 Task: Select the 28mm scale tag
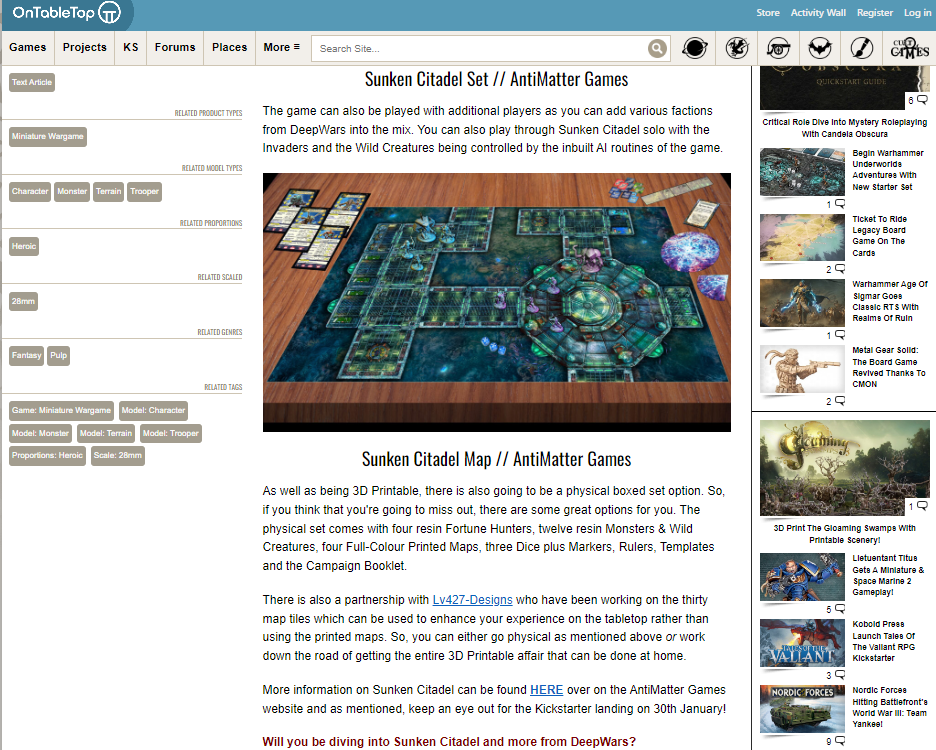23,302
